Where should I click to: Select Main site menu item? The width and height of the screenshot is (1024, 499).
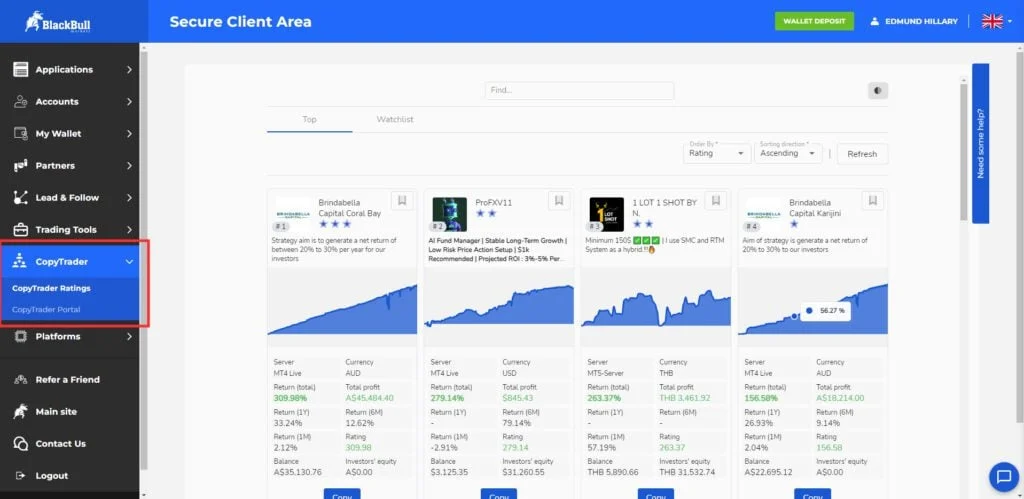point(56,411)
